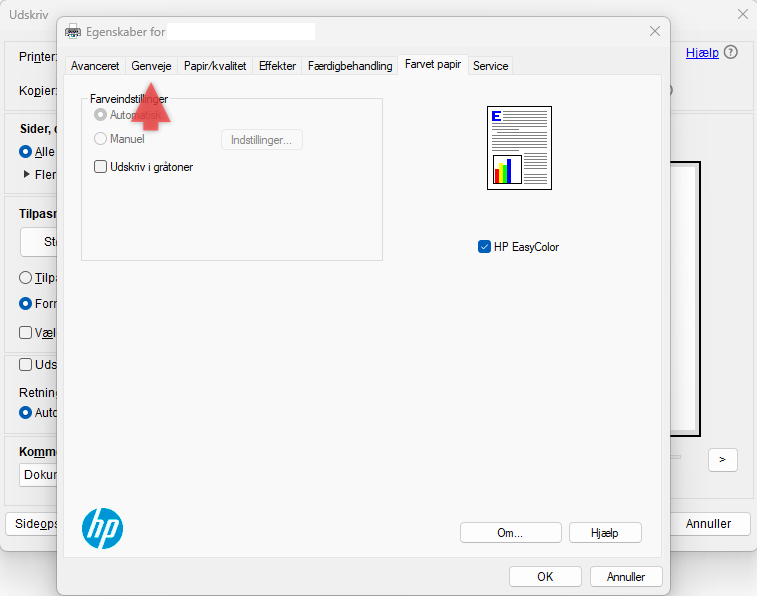Toggle the Vælg checkbox in Udskriv window

(26, 333)
